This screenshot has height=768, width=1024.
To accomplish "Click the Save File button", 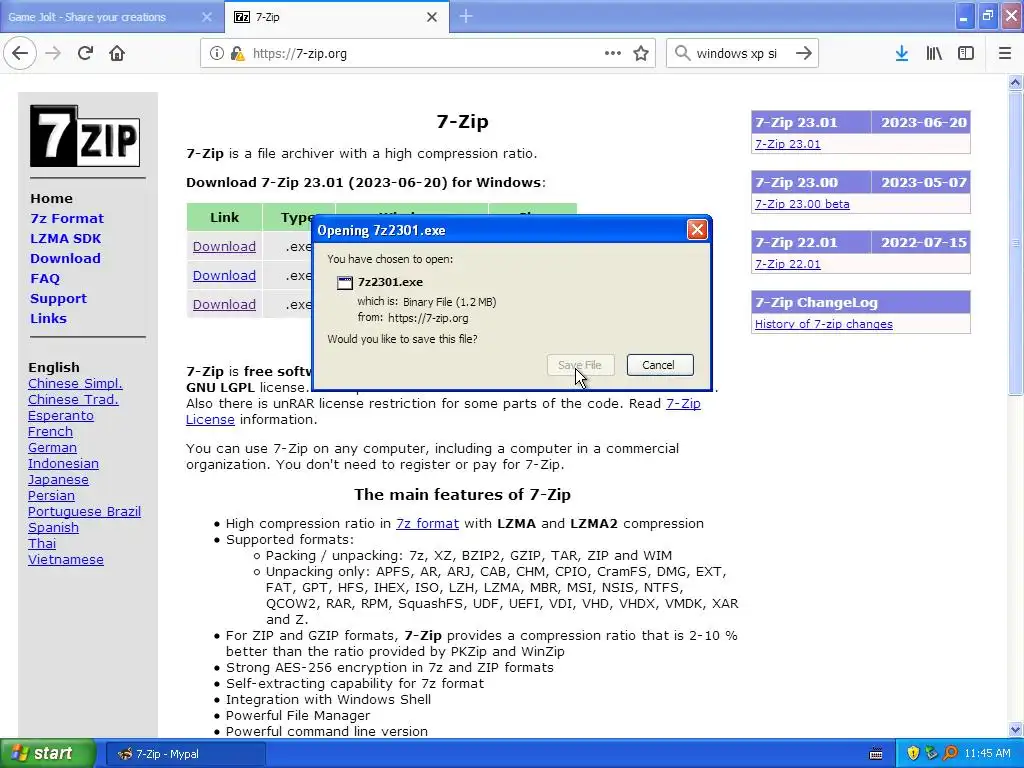I will (x=580, y=365).
